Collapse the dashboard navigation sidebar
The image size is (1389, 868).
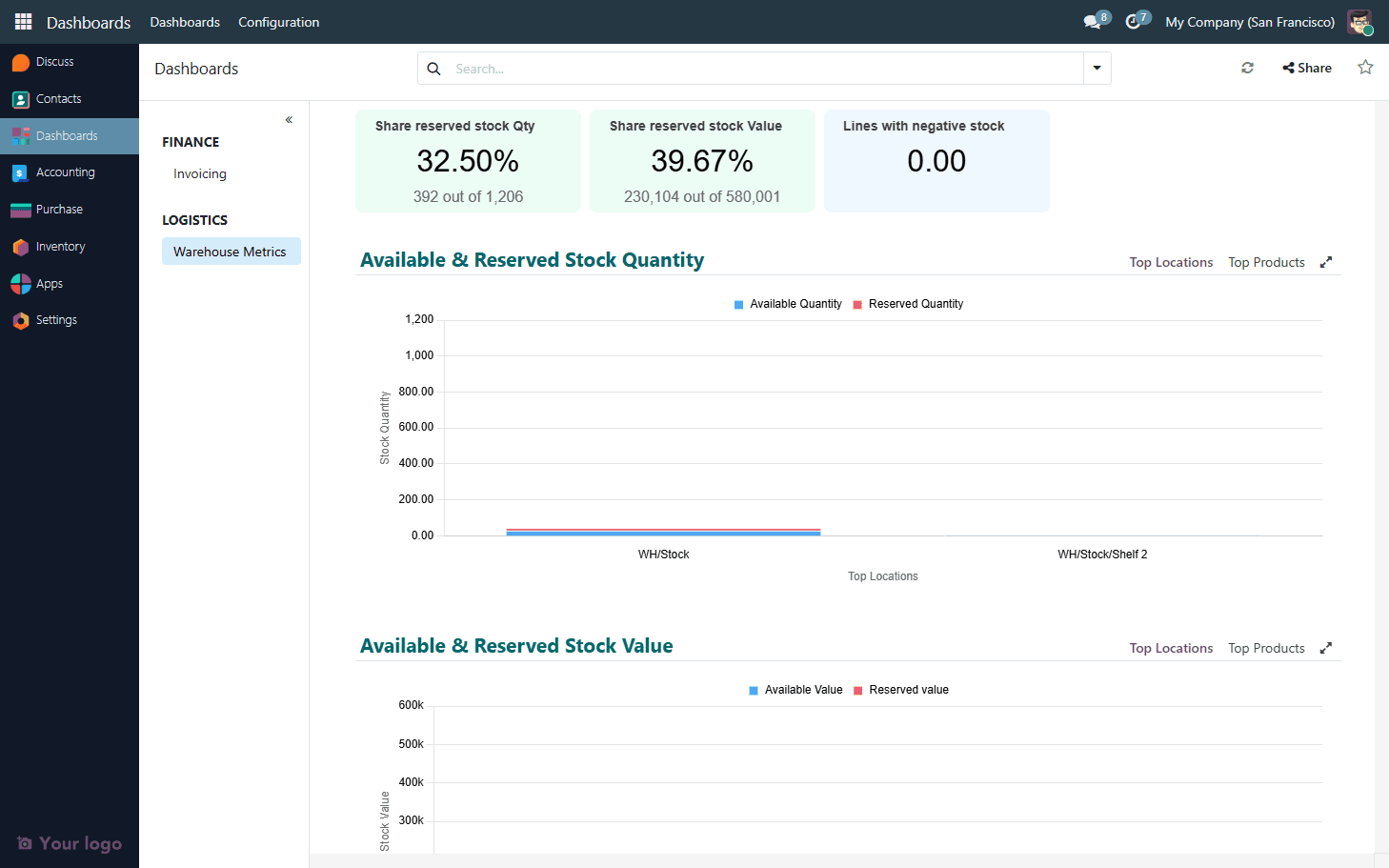point(288,120)
